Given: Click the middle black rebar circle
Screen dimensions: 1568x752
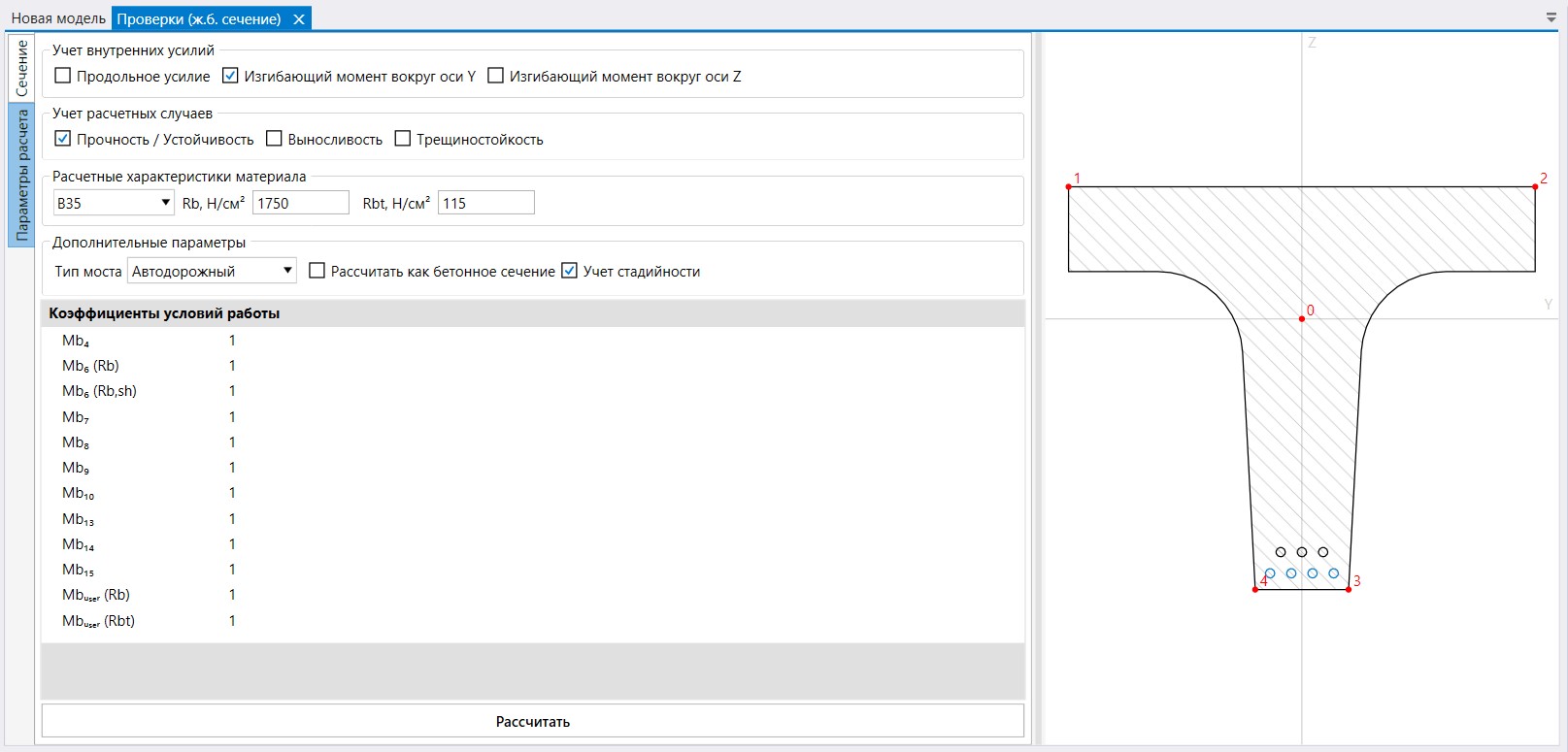Looking at the screenshot, I should click(x=1302, y=552).
